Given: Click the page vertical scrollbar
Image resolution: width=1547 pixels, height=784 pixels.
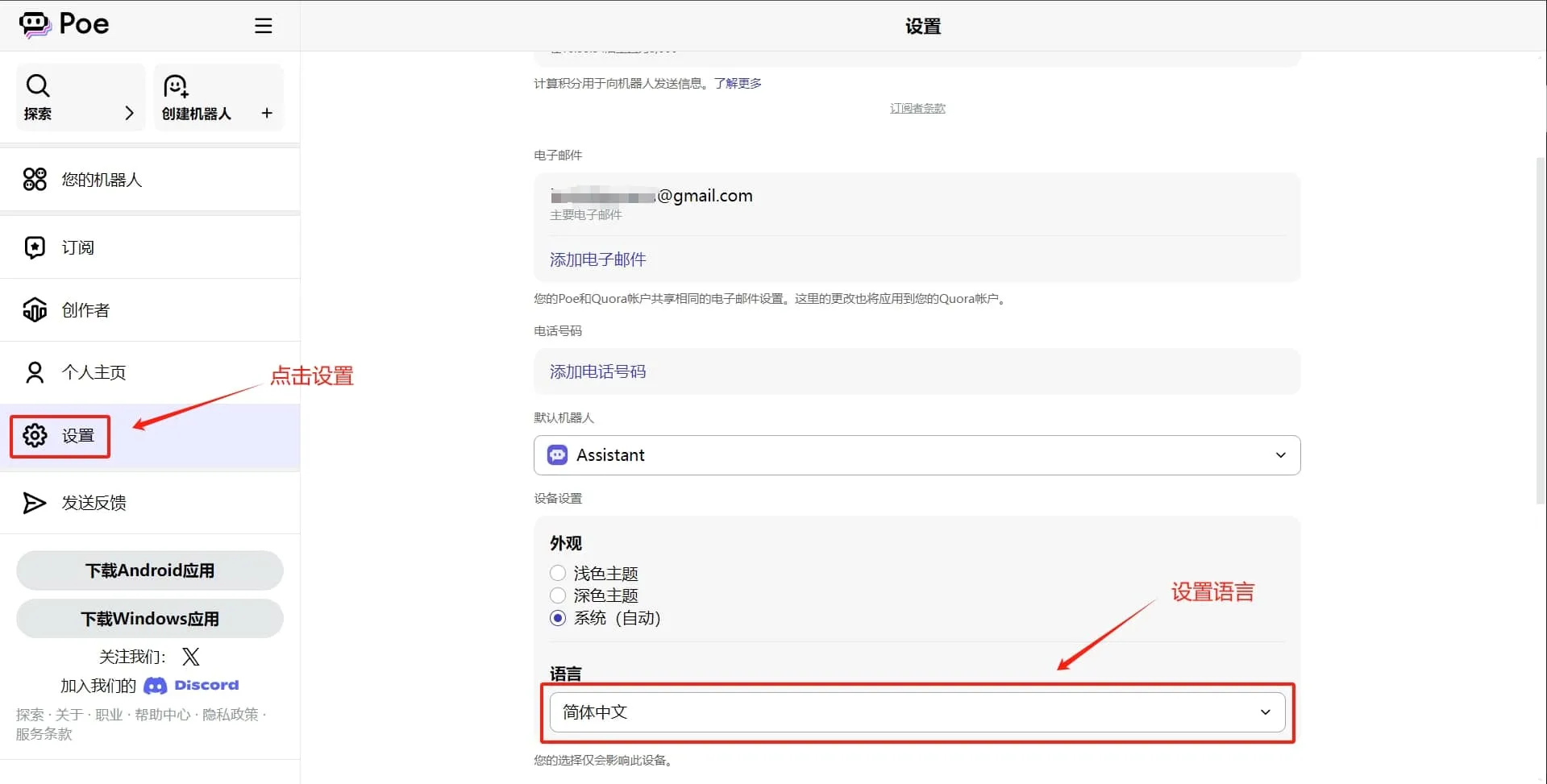Looking at the screenshot, I should click(x=1541, y=330).
